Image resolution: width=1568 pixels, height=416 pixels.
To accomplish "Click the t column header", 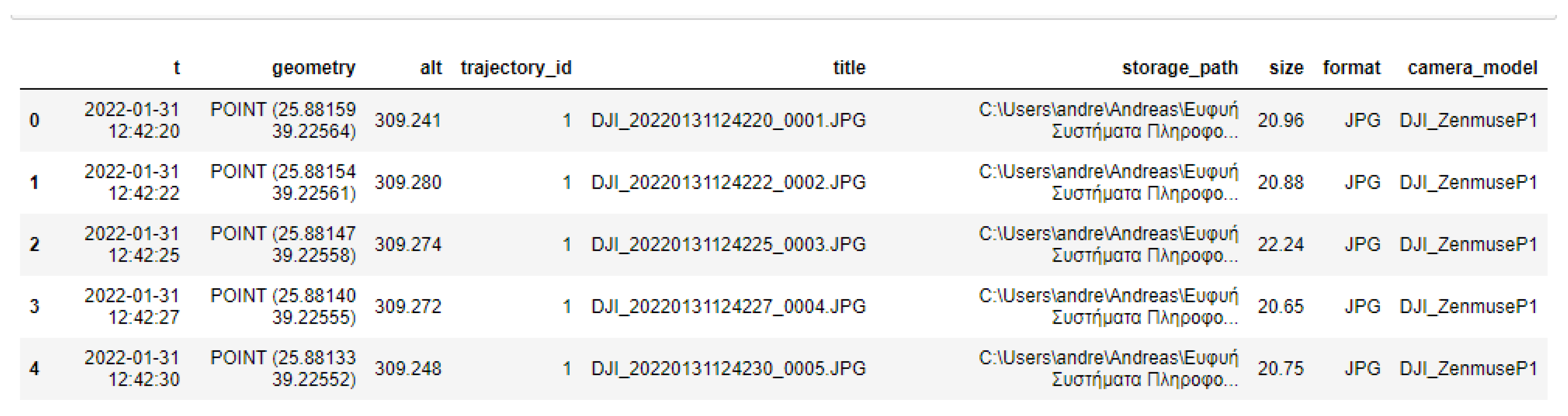I will [176, 68].
